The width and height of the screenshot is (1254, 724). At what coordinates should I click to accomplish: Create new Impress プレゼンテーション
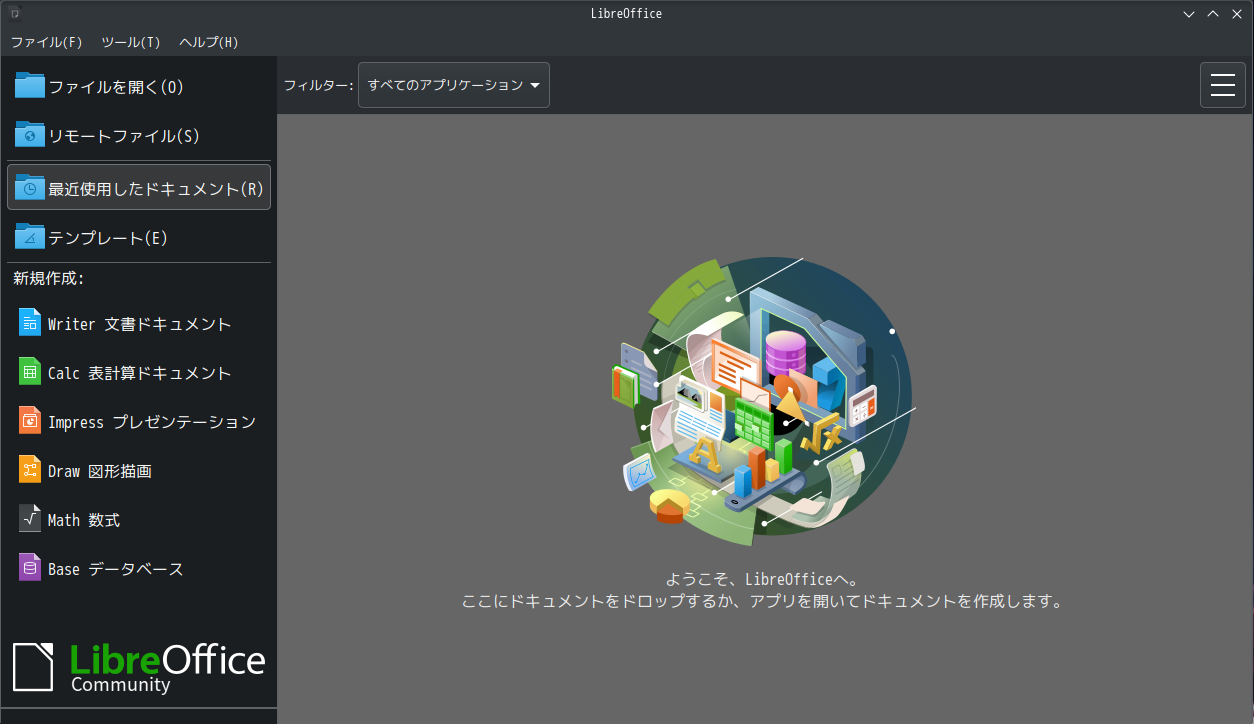139,421
